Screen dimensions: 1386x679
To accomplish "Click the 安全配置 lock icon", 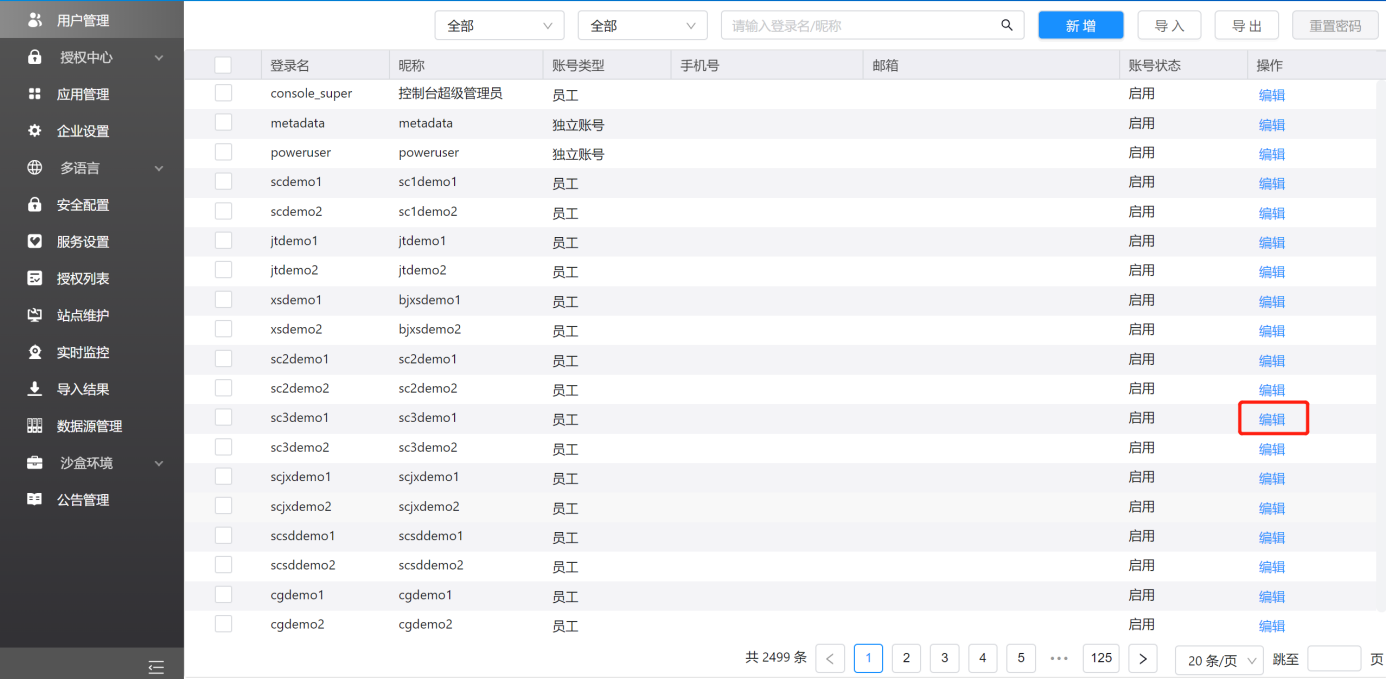I will coord(35,205).
